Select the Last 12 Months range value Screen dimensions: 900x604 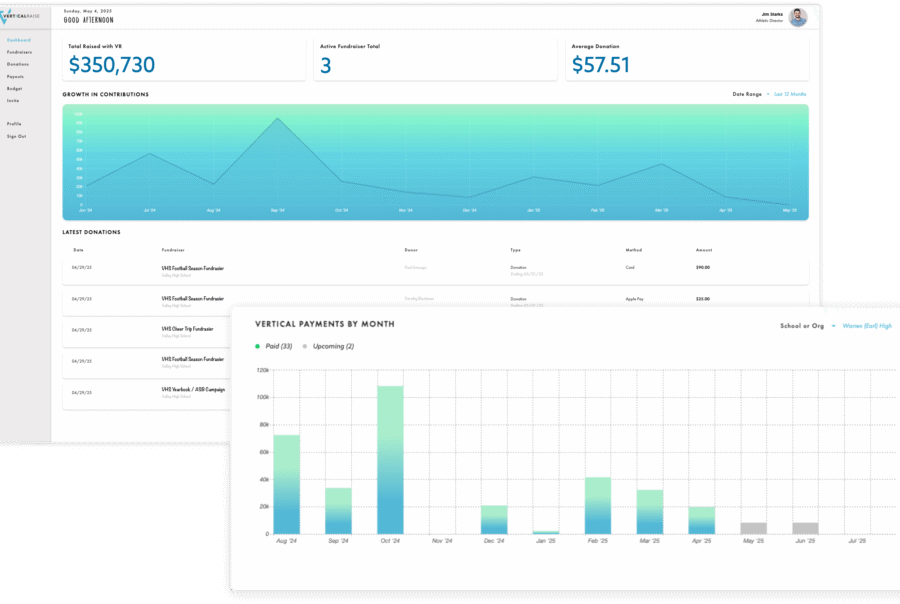[x=790, y=94]
